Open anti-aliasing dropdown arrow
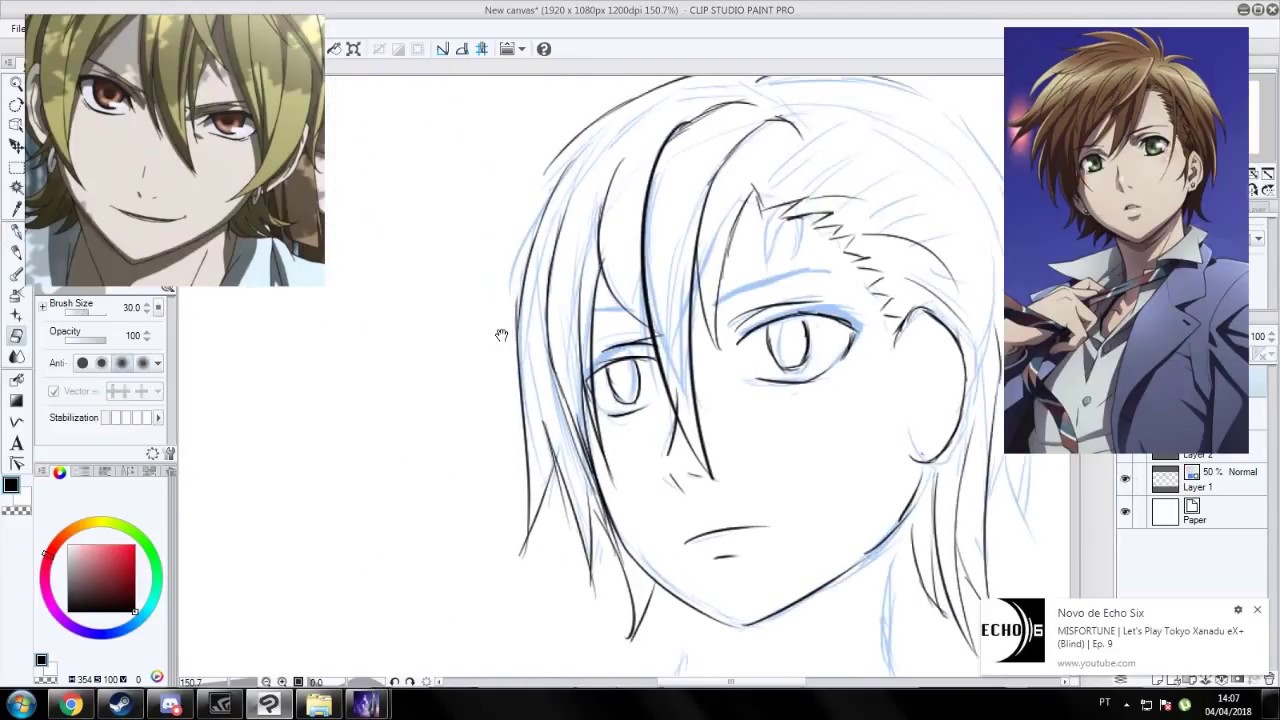 click(x=158, y=363)
